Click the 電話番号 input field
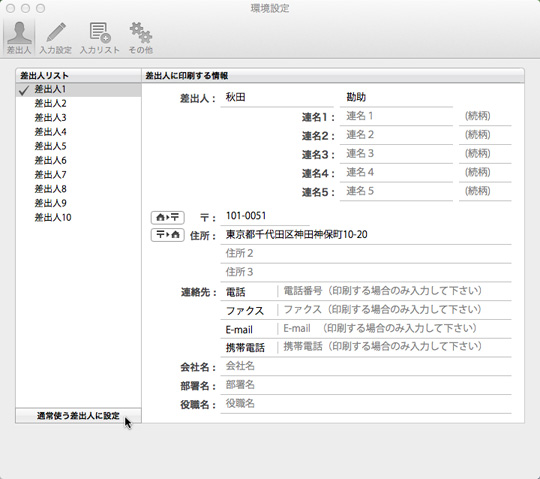Viewport: 540px width, 479px height. click(x=395, y=291)
